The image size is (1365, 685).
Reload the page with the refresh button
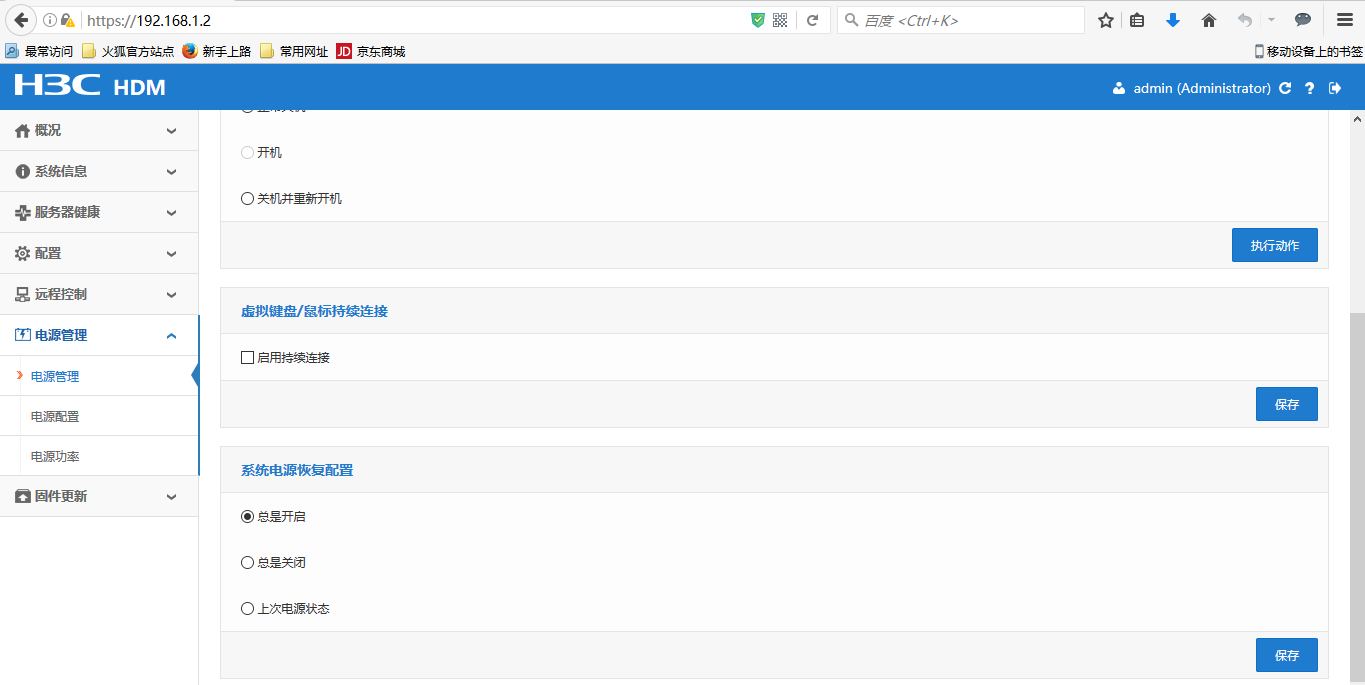pos(813,20)
